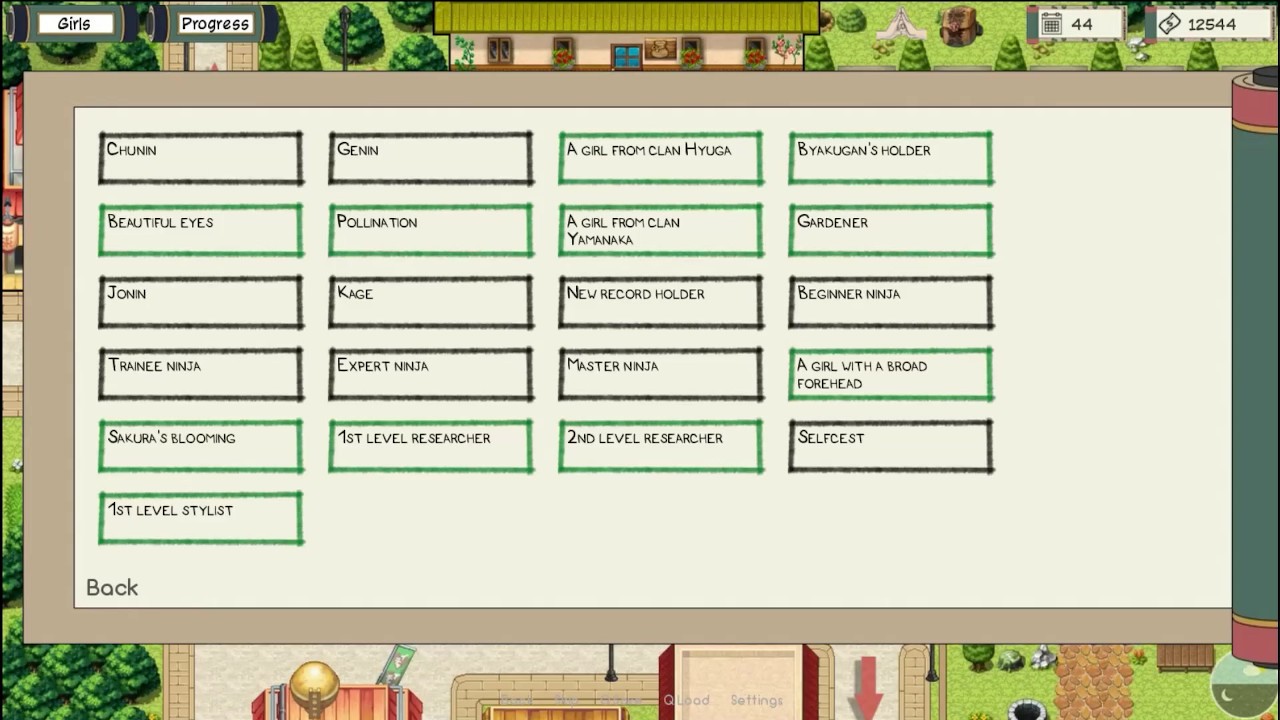Viewport: 1280px width, 720px height.
Task: Select the Chunin achievement box
Action: point(201,158)
